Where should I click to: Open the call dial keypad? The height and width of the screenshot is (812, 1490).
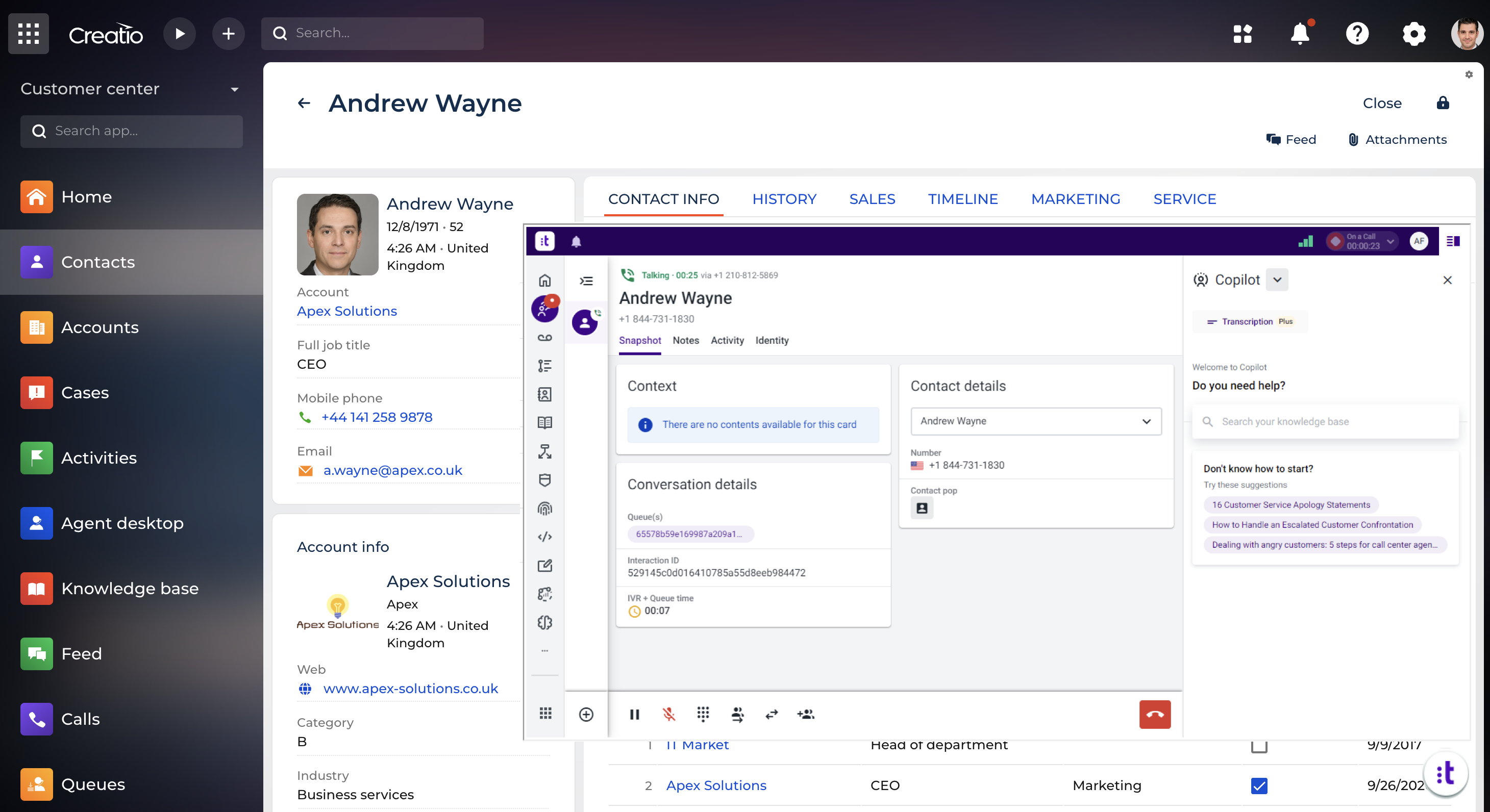point(703,714)
